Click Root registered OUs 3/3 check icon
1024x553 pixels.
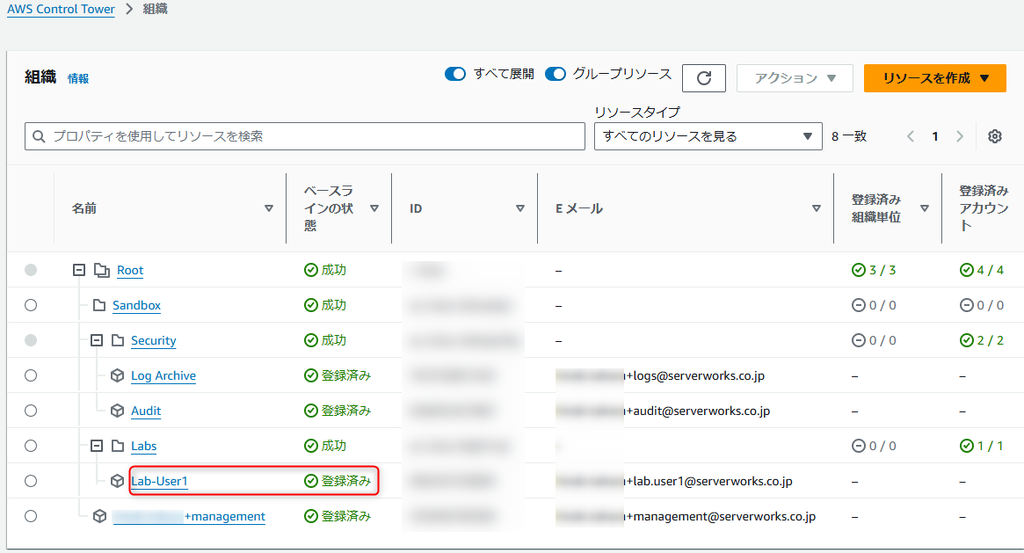[x=858, y=270]
